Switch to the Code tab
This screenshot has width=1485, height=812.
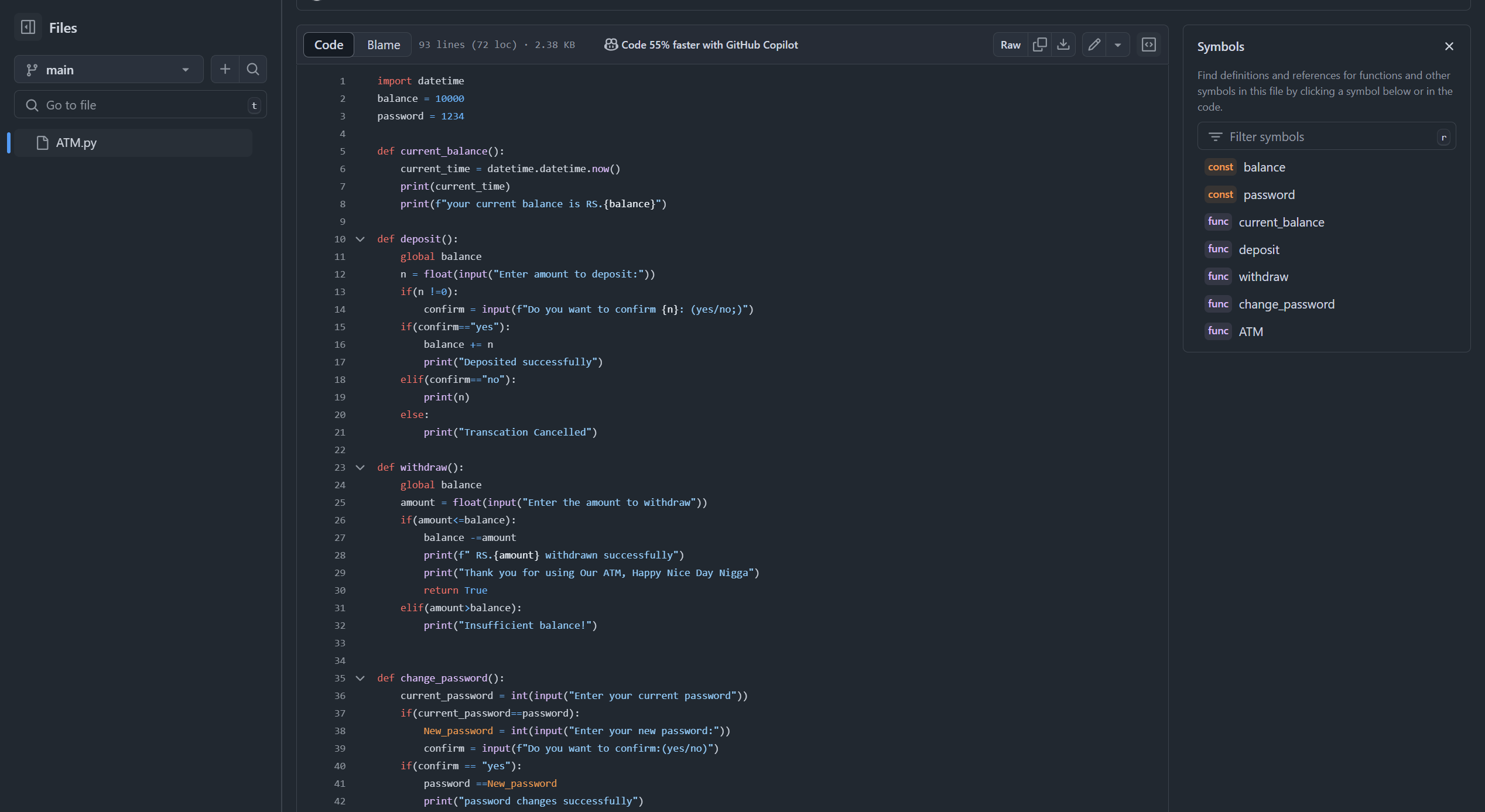tap(329, 45)
